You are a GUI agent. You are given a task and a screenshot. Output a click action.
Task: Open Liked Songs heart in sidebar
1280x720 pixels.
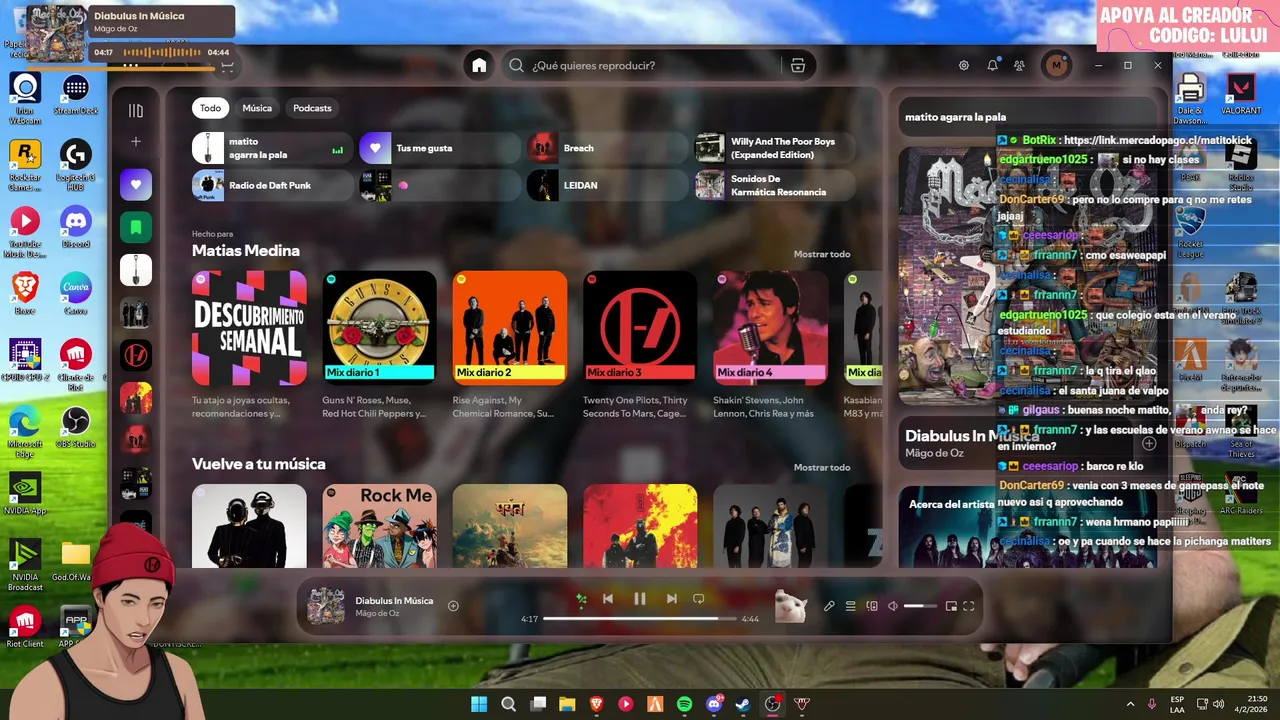coord(136,184)
